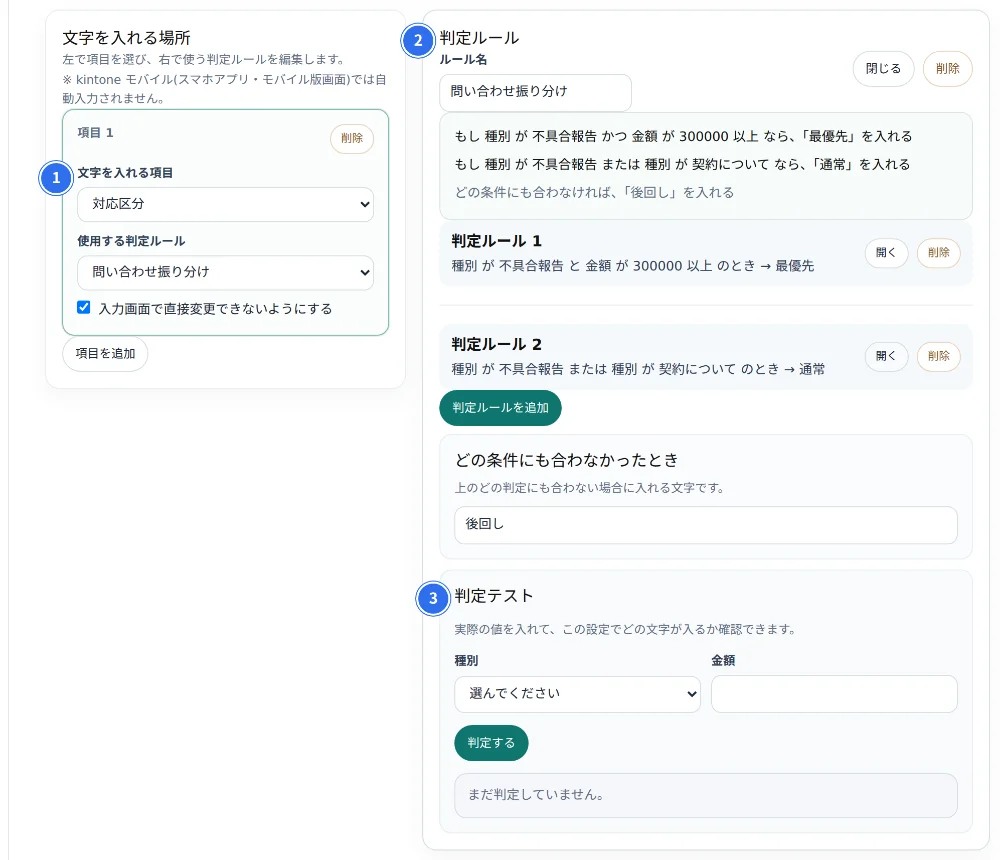This screenshot has width=1000, height=860.
Task: Open the 文字を入れる項目 dropdown showing 対応区分
Action: (225, 204)
